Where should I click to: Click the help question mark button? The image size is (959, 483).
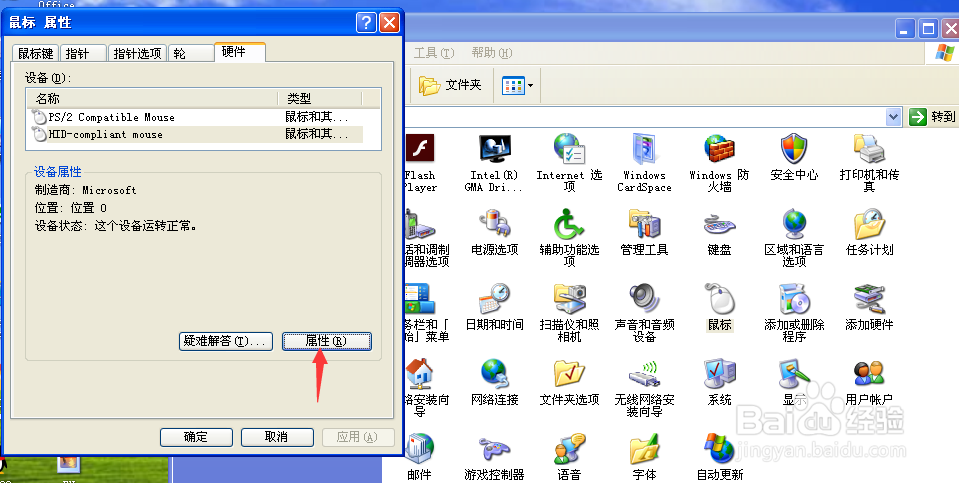tap(366, 23)
